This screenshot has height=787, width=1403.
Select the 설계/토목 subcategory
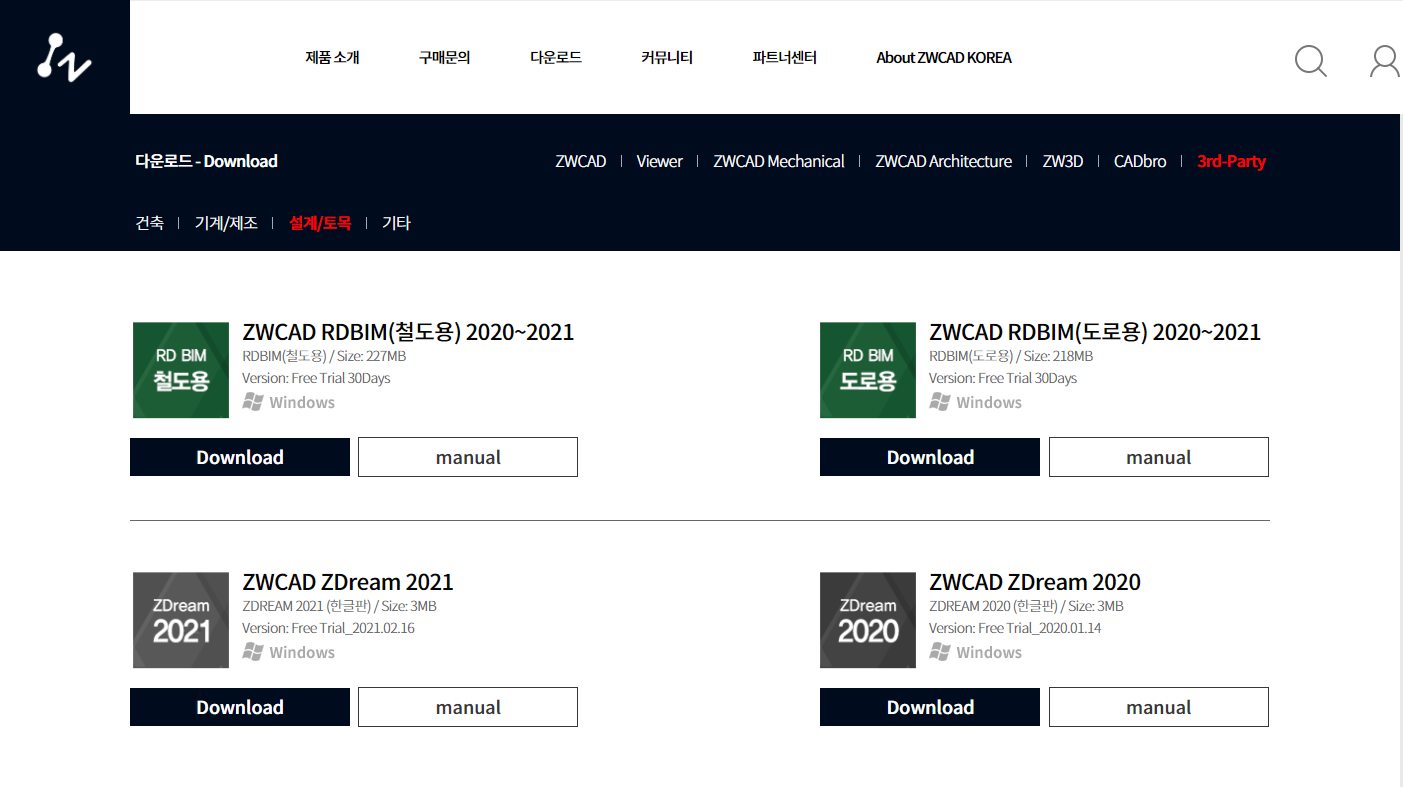pos(320,223)
